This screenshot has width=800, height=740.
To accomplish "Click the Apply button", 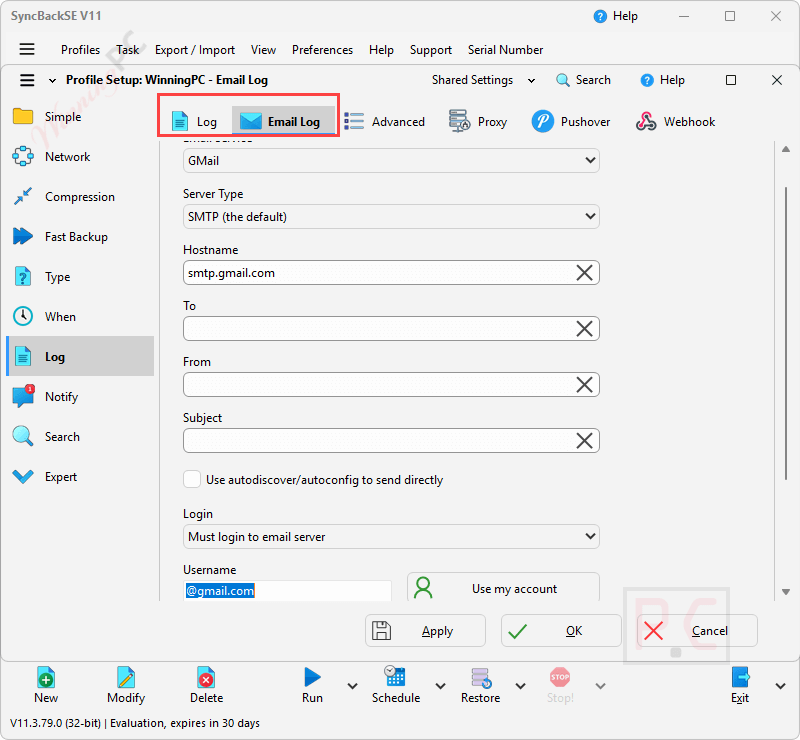I will [x=426, y=631].
